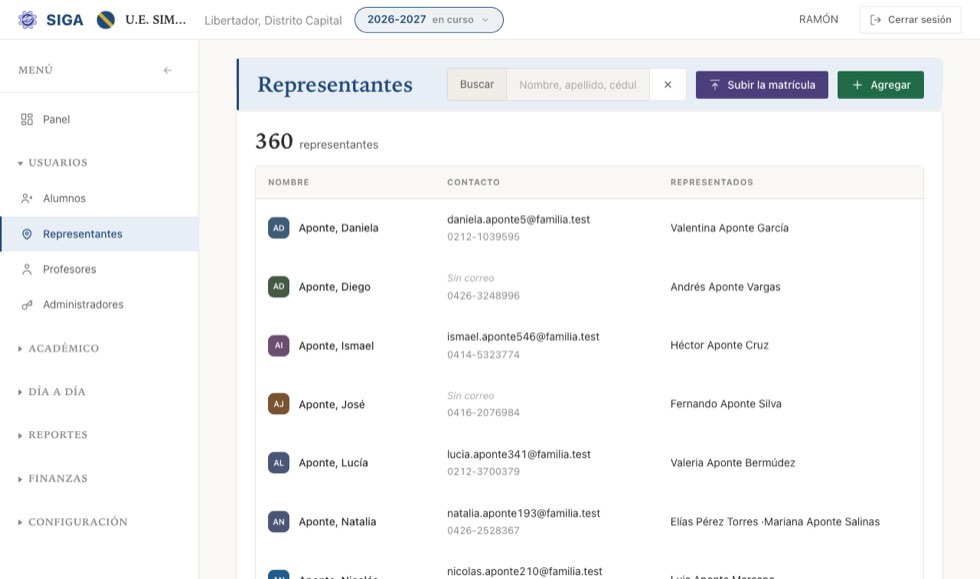980x579 pixels.
Task: Click the name Aponte, Daniela
Action: [x=338, y=228]
